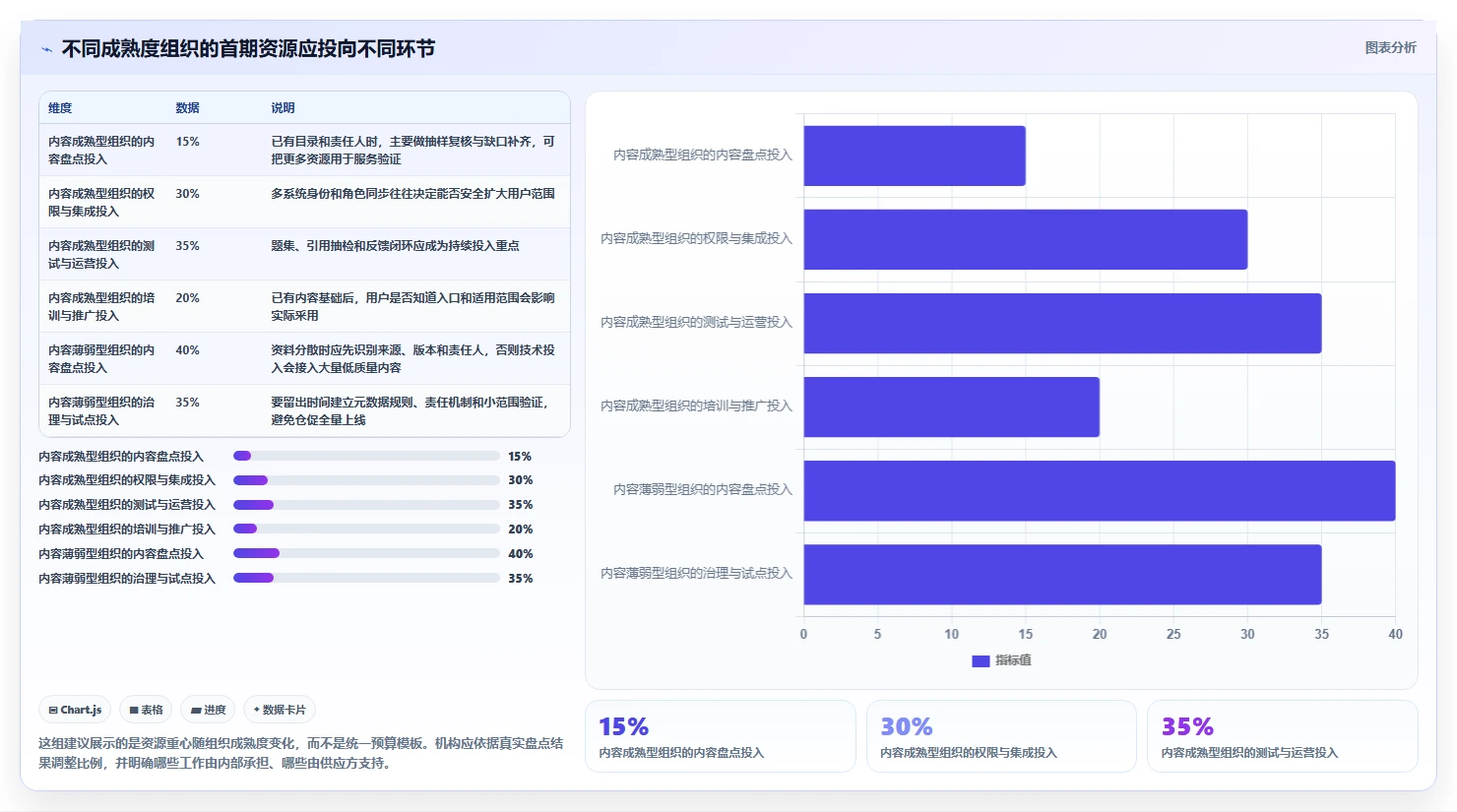Viewport: 1457px width, 812px height.
Task: Click progress list label 内容成熟型组织的培训与推广投入
Action: (127, 530)
